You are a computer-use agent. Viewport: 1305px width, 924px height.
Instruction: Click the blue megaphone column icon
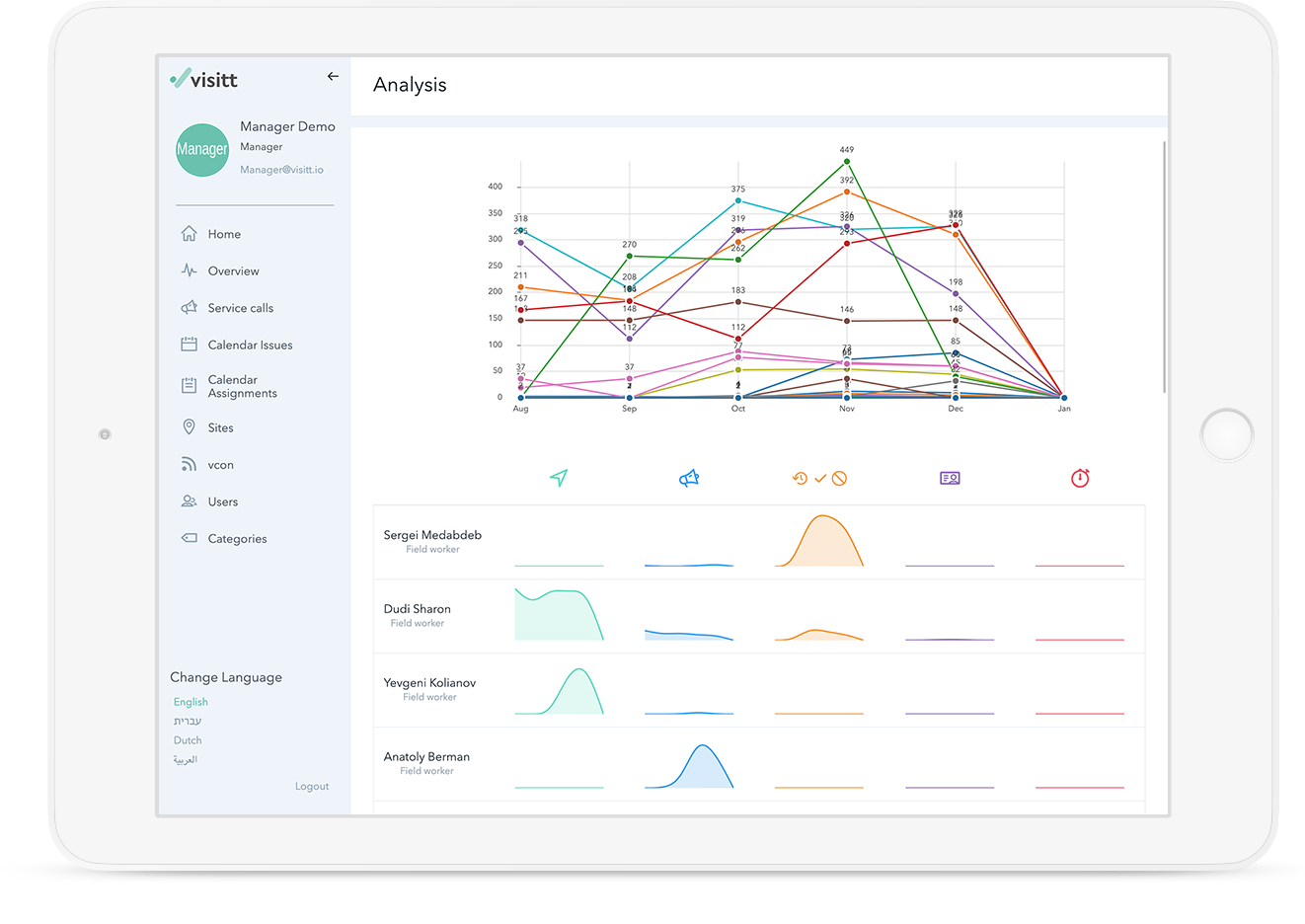(x=689, y=478)
